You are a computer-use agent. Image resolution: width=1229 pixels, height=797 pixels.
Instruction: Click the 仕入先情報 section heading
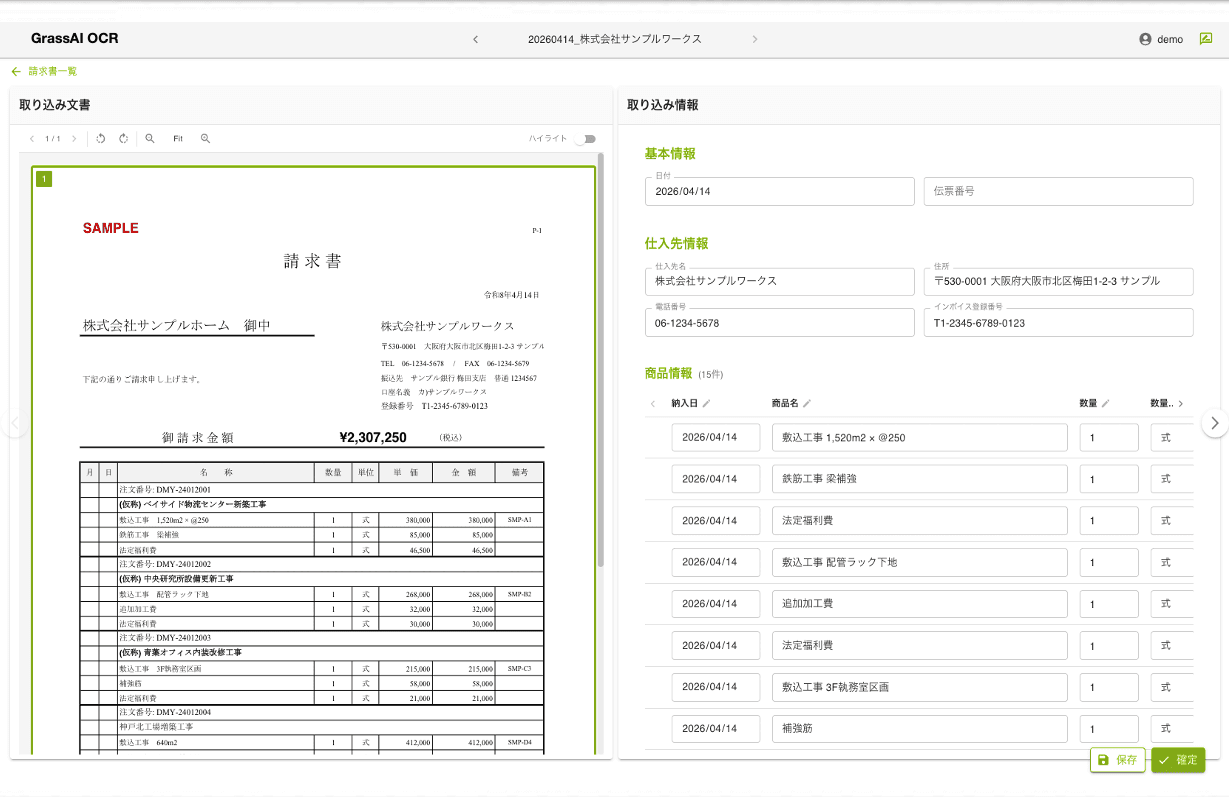pyautogui.click(x=676, y=243)
